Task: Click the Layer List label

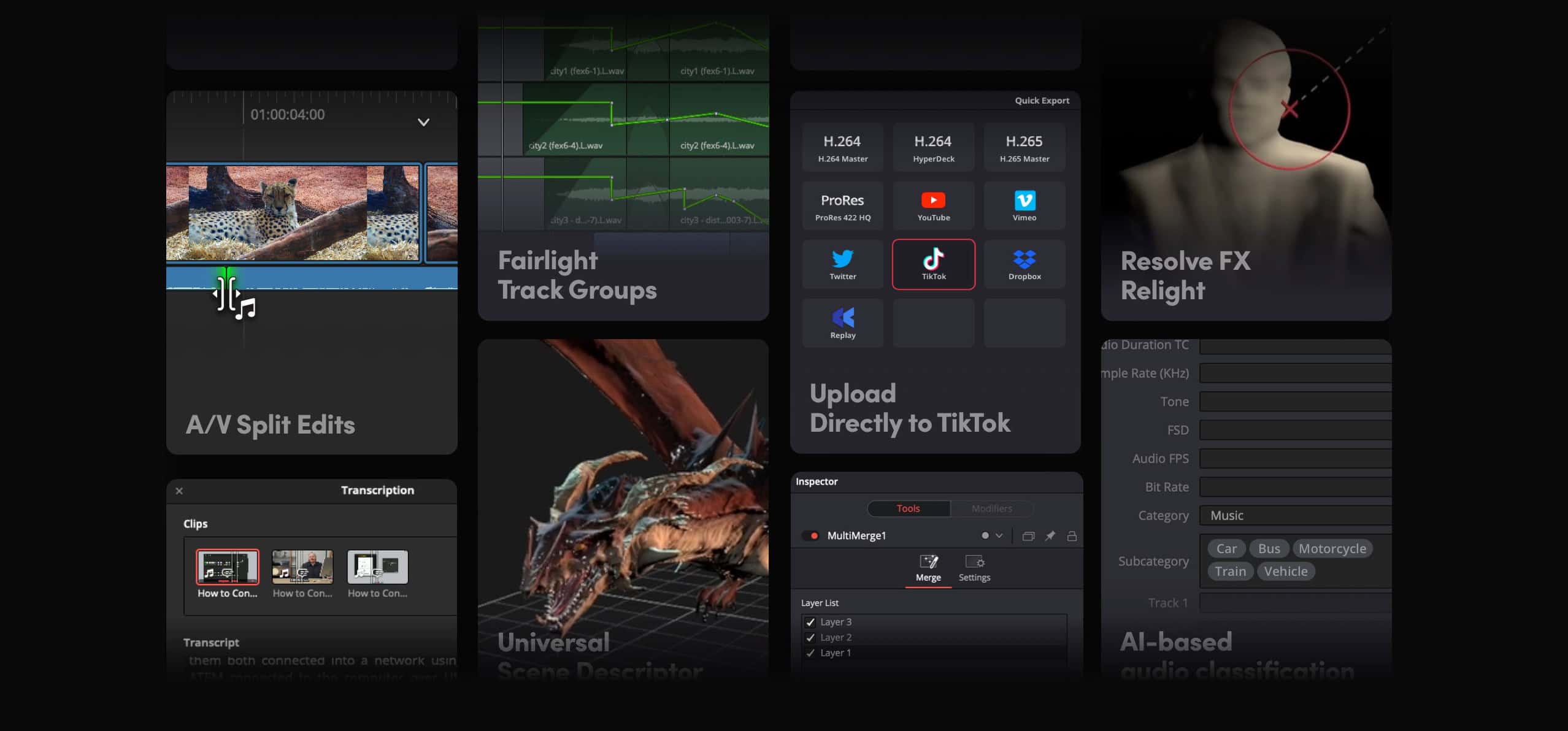Action: pos(820,603)
